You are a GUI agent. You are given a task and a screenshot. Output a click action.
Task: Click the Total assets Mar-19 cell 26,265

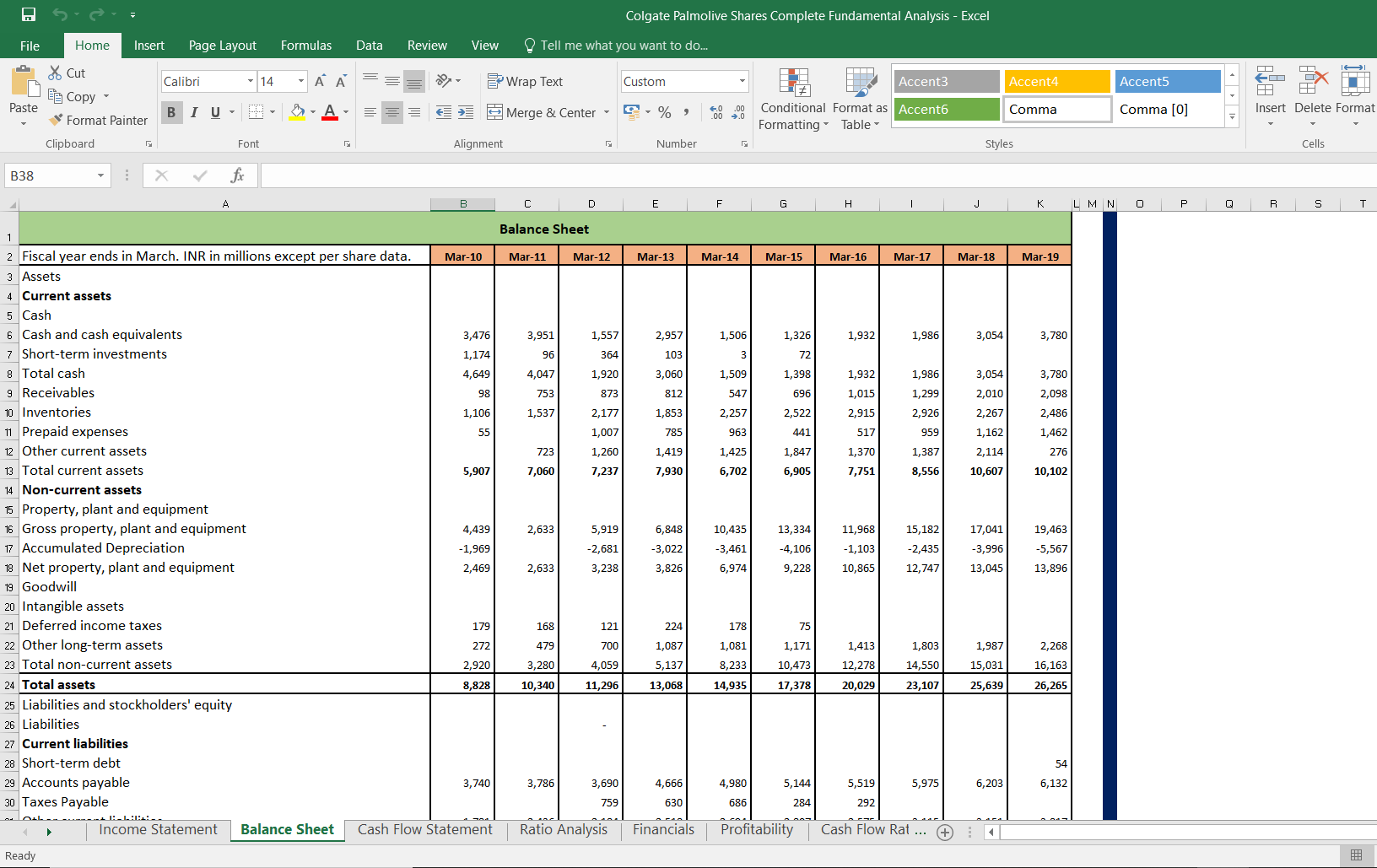click(1039, 685)
